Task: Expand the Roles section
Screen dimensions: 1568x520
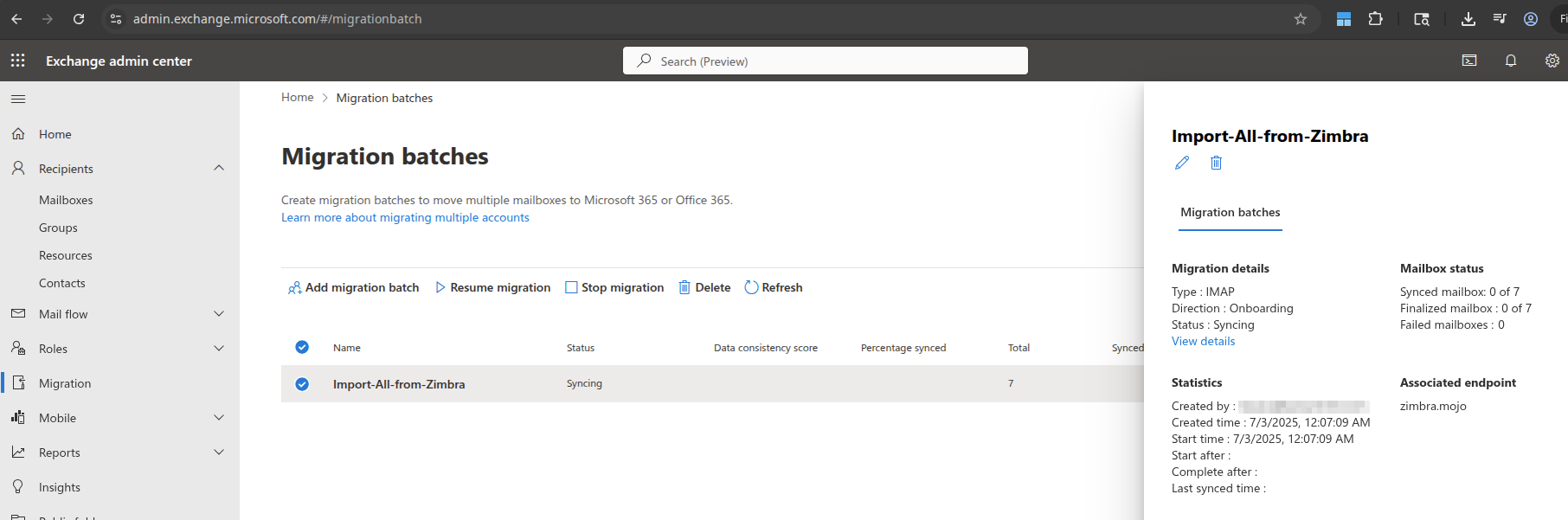Action: tap(219, 349)
